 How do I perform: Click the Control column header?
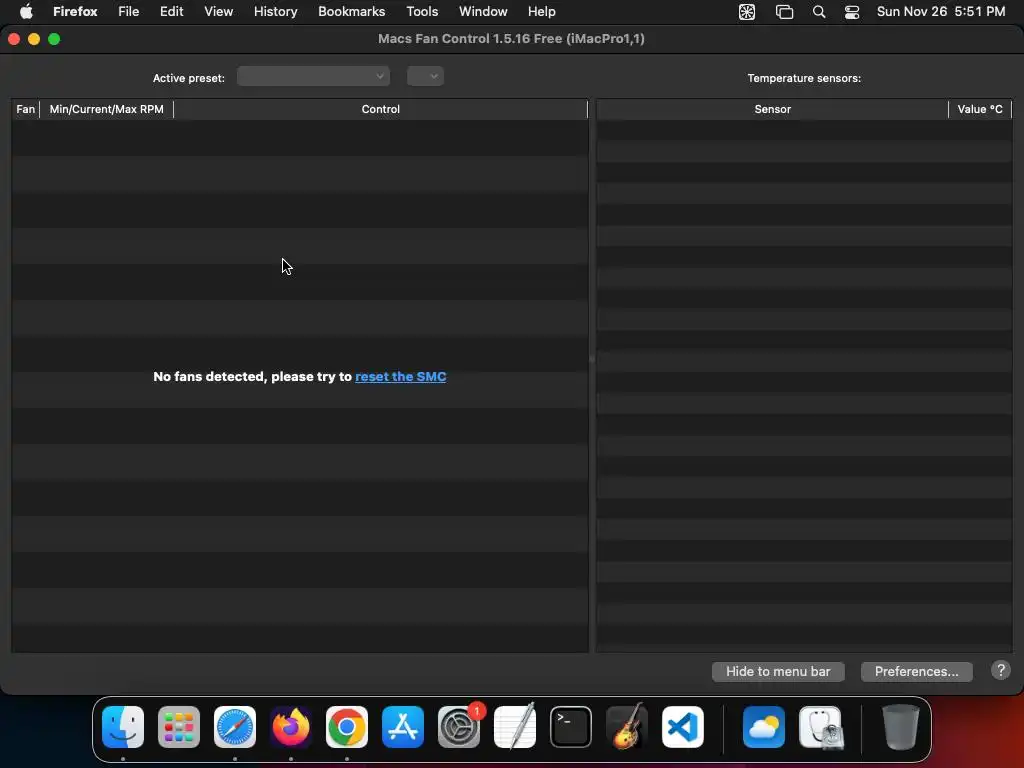point(381,109)
